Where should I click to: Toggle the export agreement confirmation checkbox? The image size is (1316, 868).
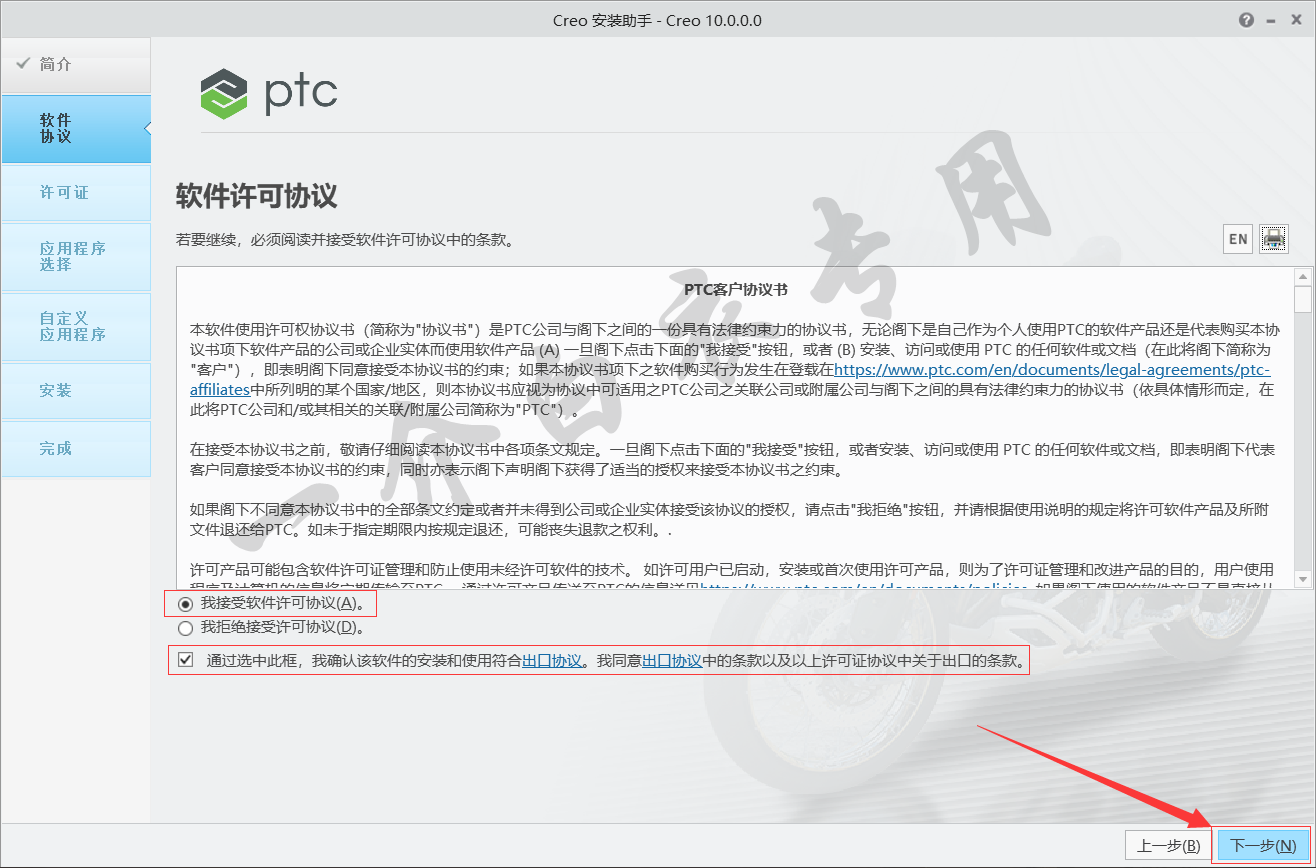pos(185,660)
